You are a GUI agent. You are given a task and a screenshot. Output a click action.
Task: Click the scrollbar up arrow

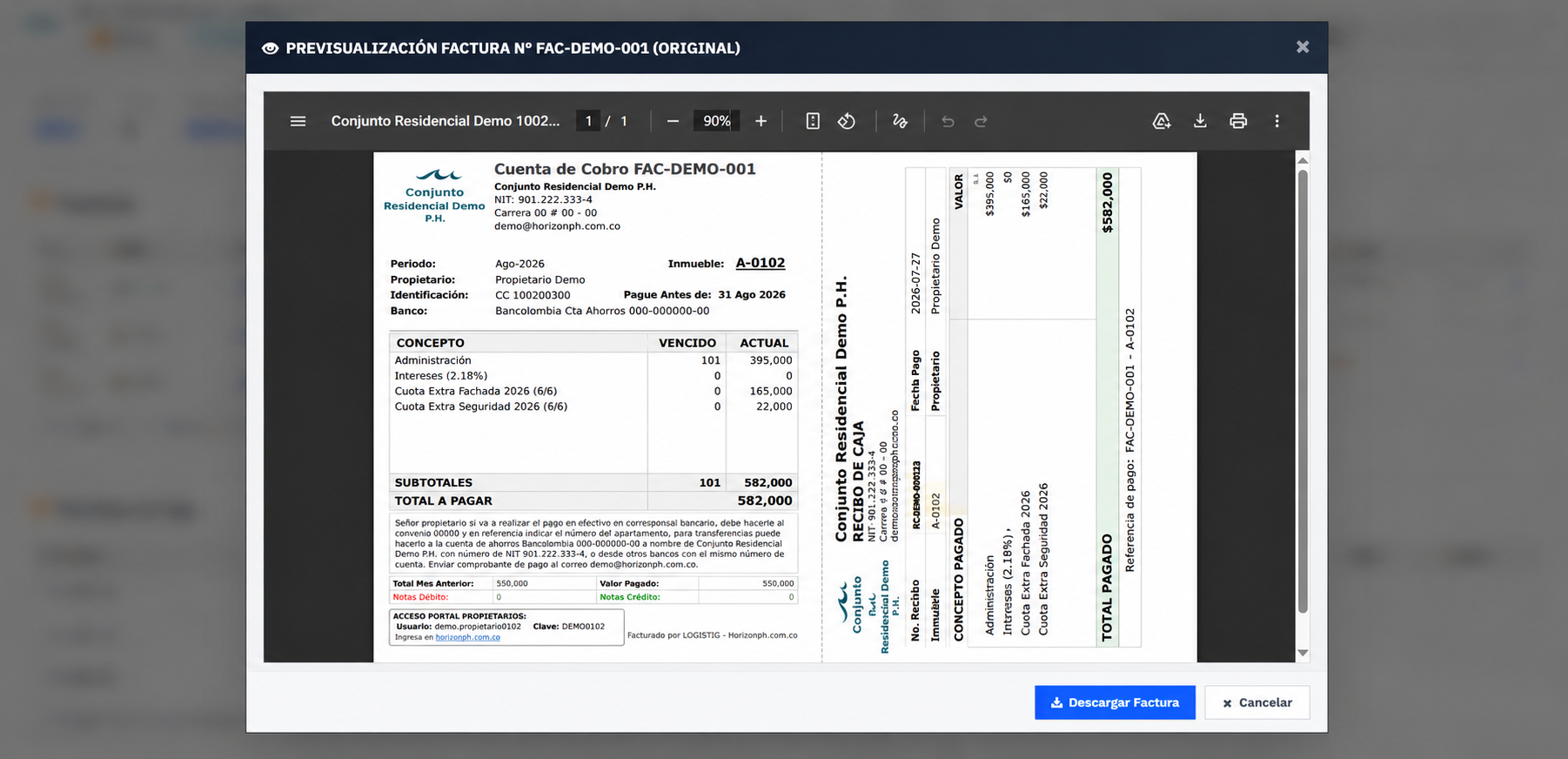tap(1303, 161)
